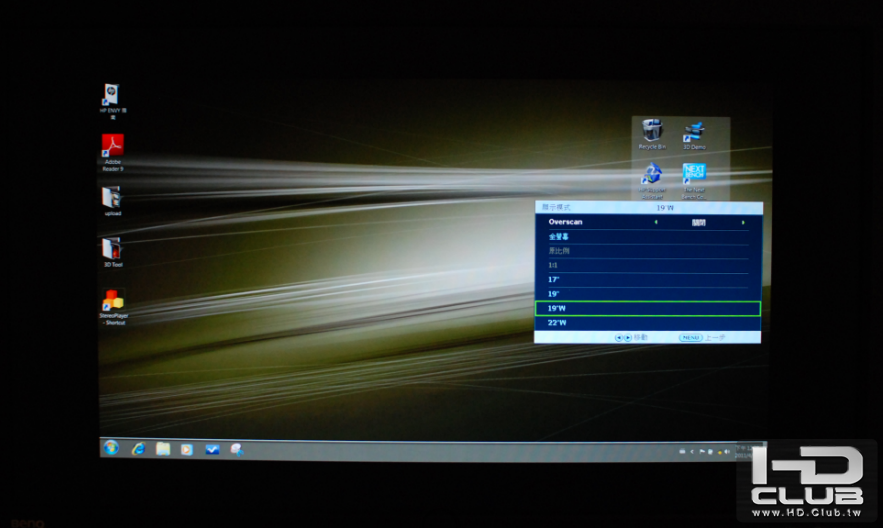Show hidden tray icons arrow
Screen dimensions: 883x528
692,451
